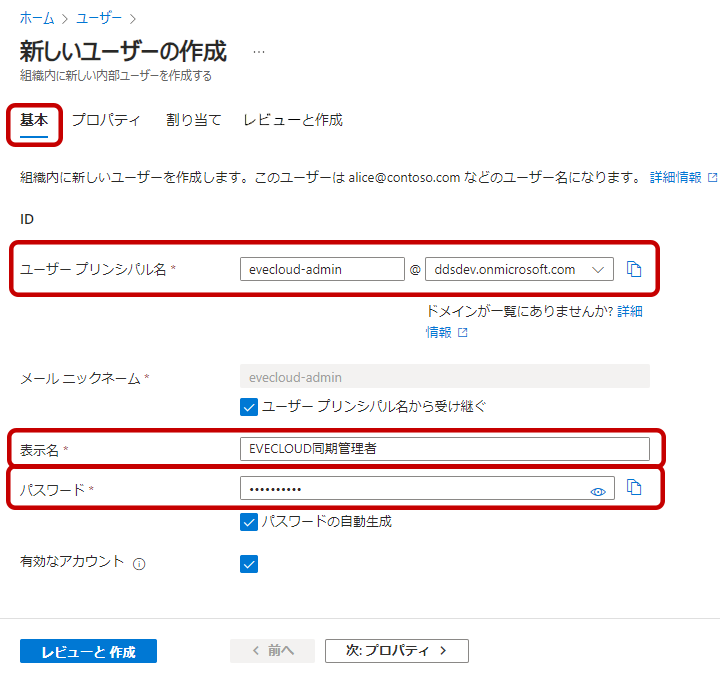The image size is (720, 678).
Task: Open the ellipsis more options menu
Action: click(x=259, y=51)
